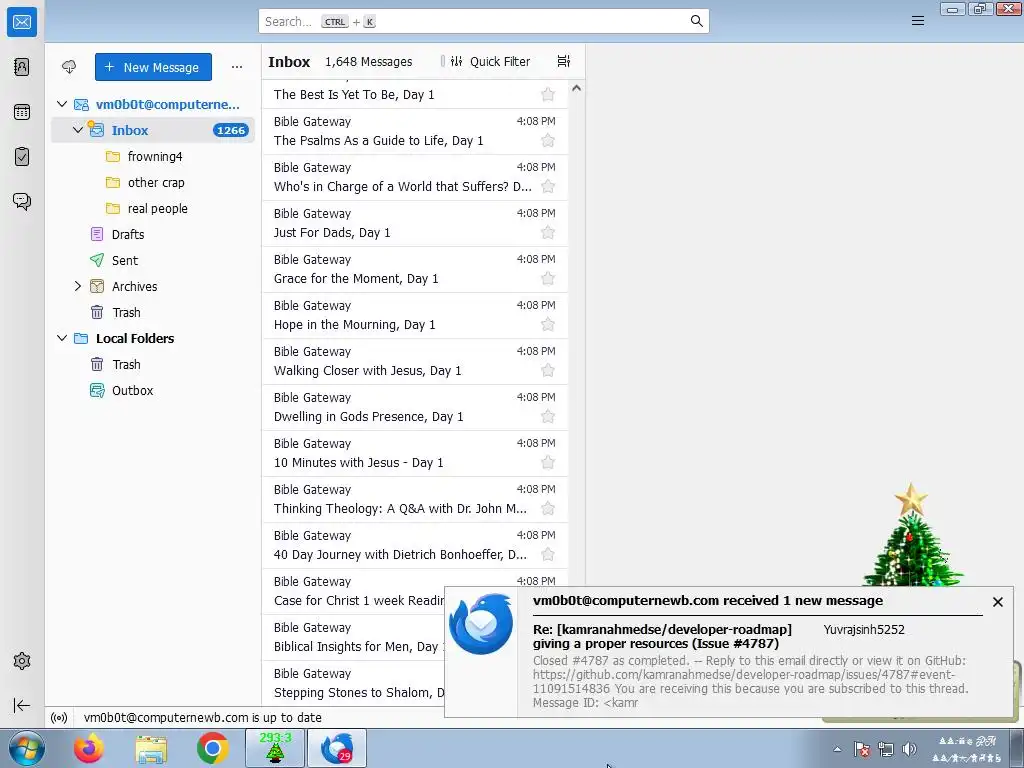Open Thinking Theology Q&A email
This screenshot has height=768, width=1024.
pyautogui.click(x=415, y=499)
